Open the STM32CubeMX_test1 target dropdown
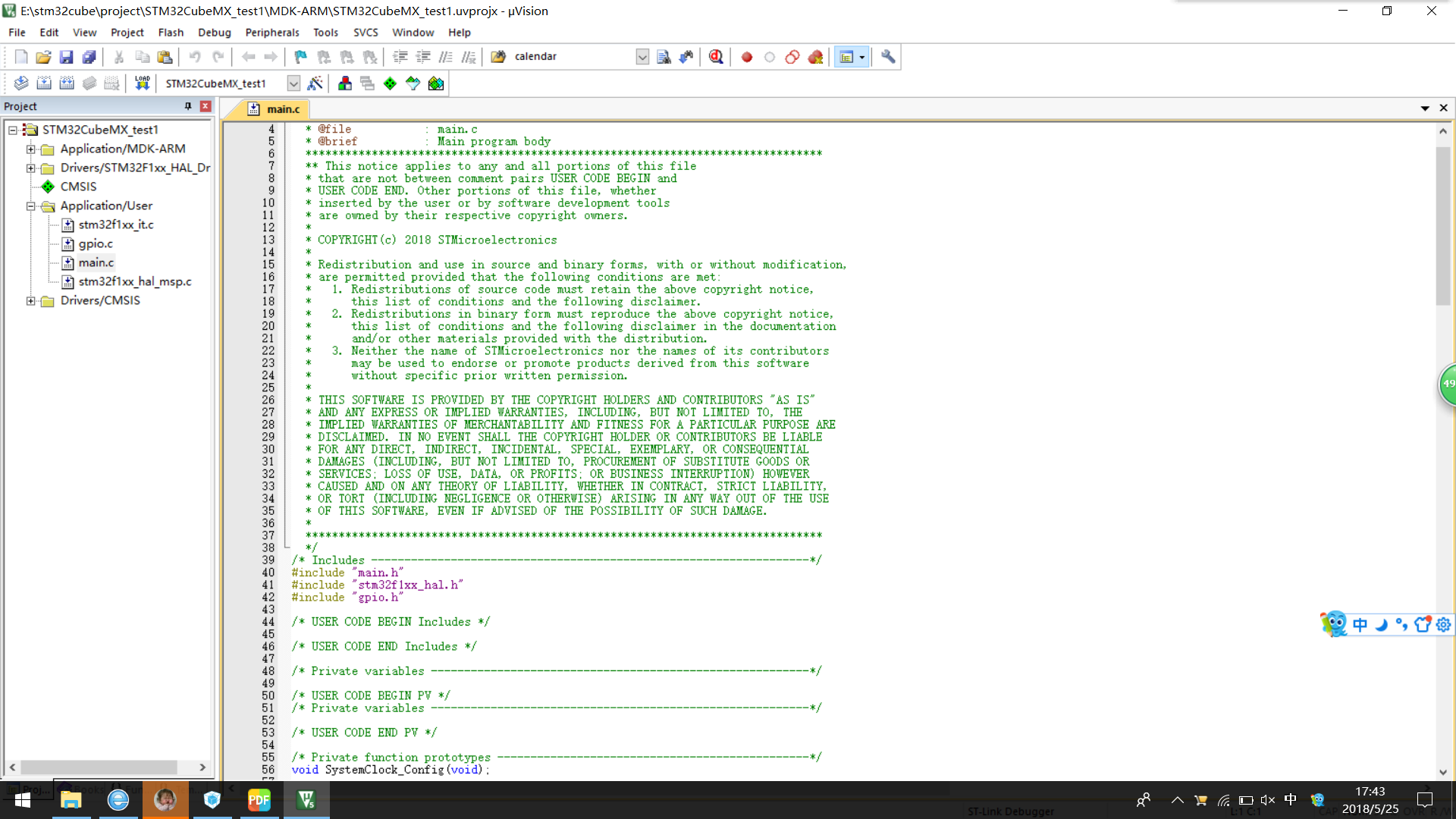 coord(293,83)
